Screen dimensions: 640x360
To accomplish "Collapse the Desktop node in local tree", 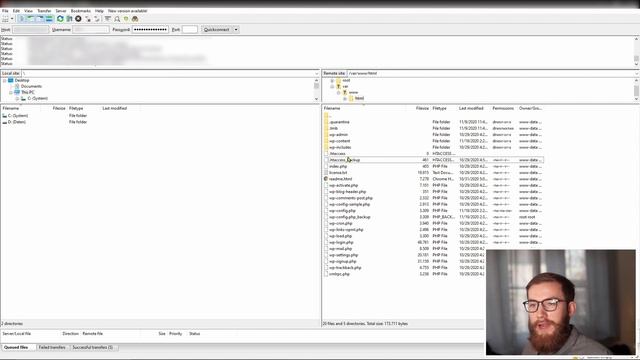I will (4, 80).
